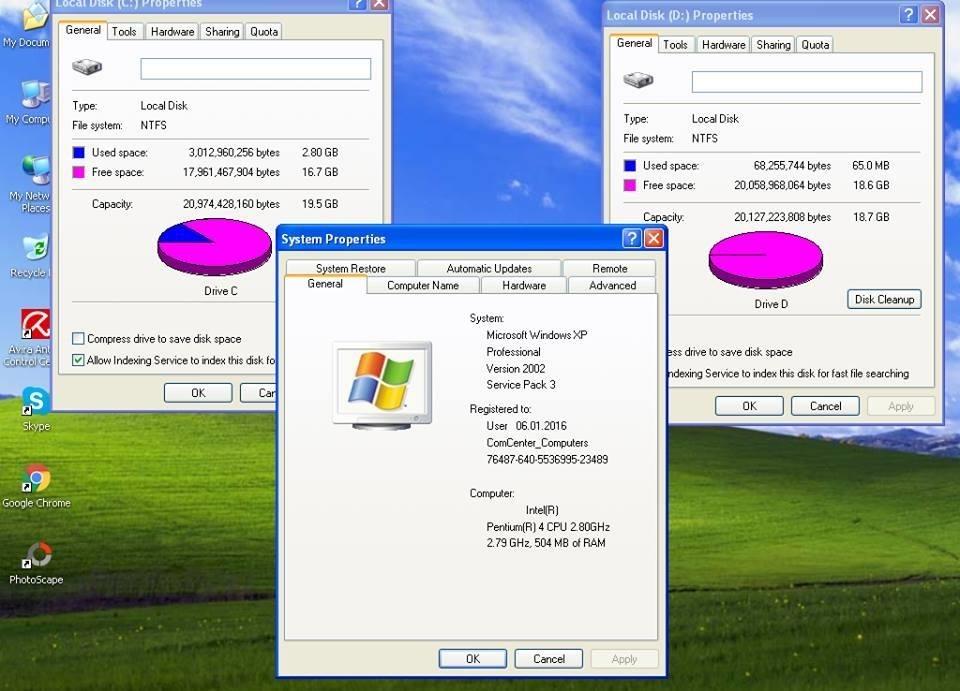Open Remote tab in System Properties
This screenshot has width=960, height=691.
pyautogui.click(x=609, y=268)
